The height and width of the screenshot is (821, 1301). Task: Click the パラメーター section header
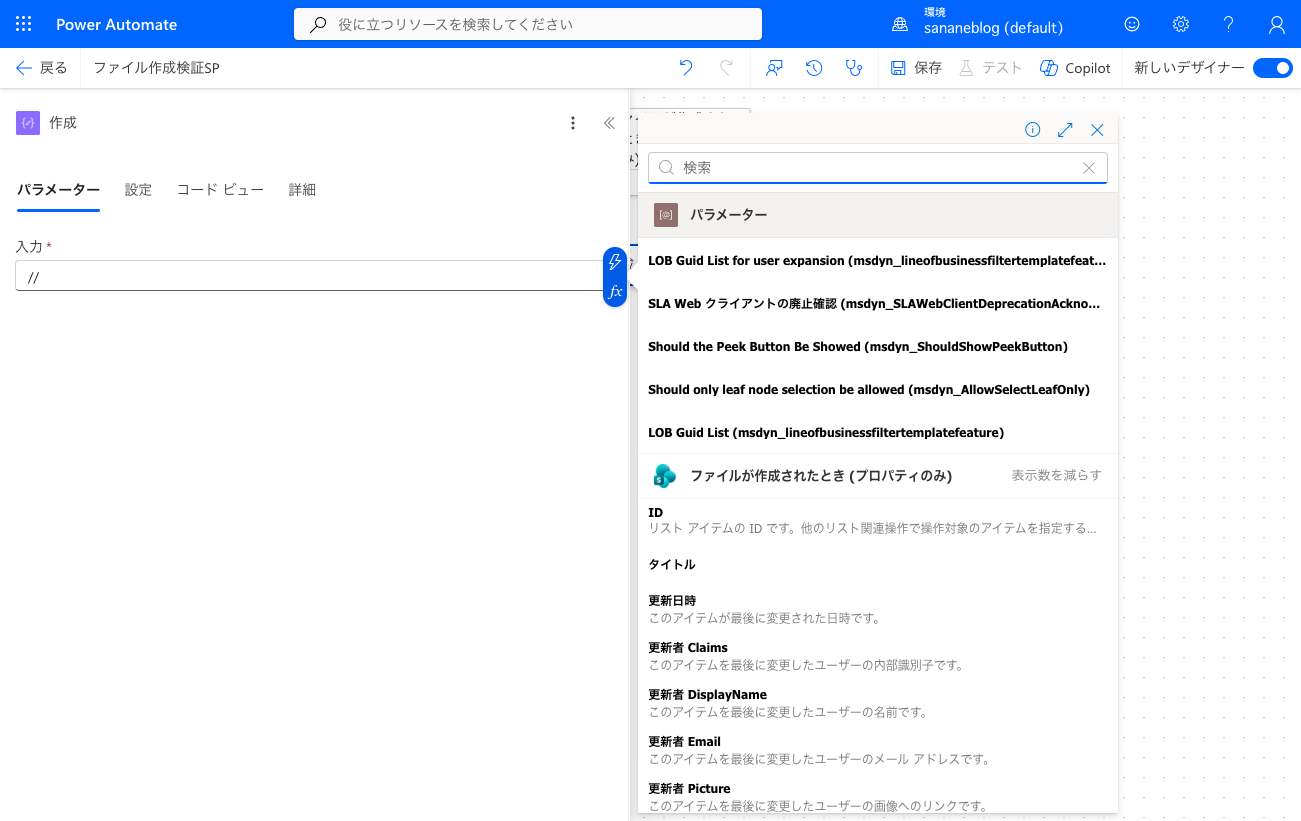(x=878, y=214)
